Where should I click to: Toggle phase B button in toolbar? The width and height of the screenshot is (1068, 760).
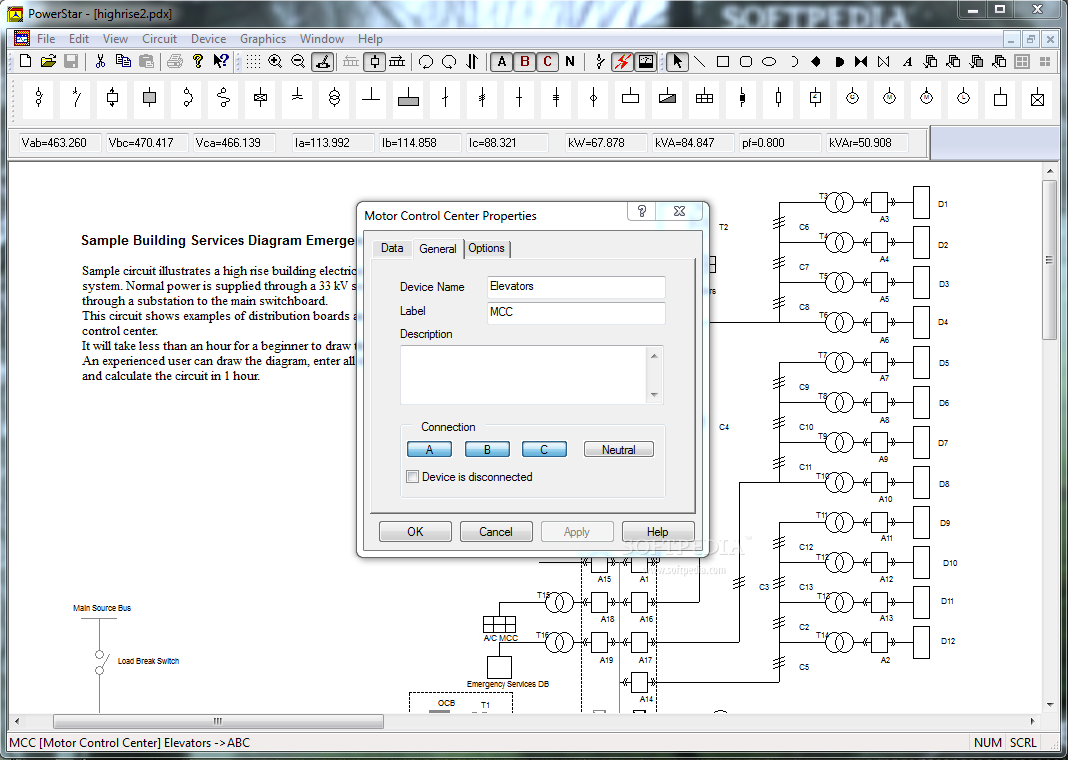(524, 62)
